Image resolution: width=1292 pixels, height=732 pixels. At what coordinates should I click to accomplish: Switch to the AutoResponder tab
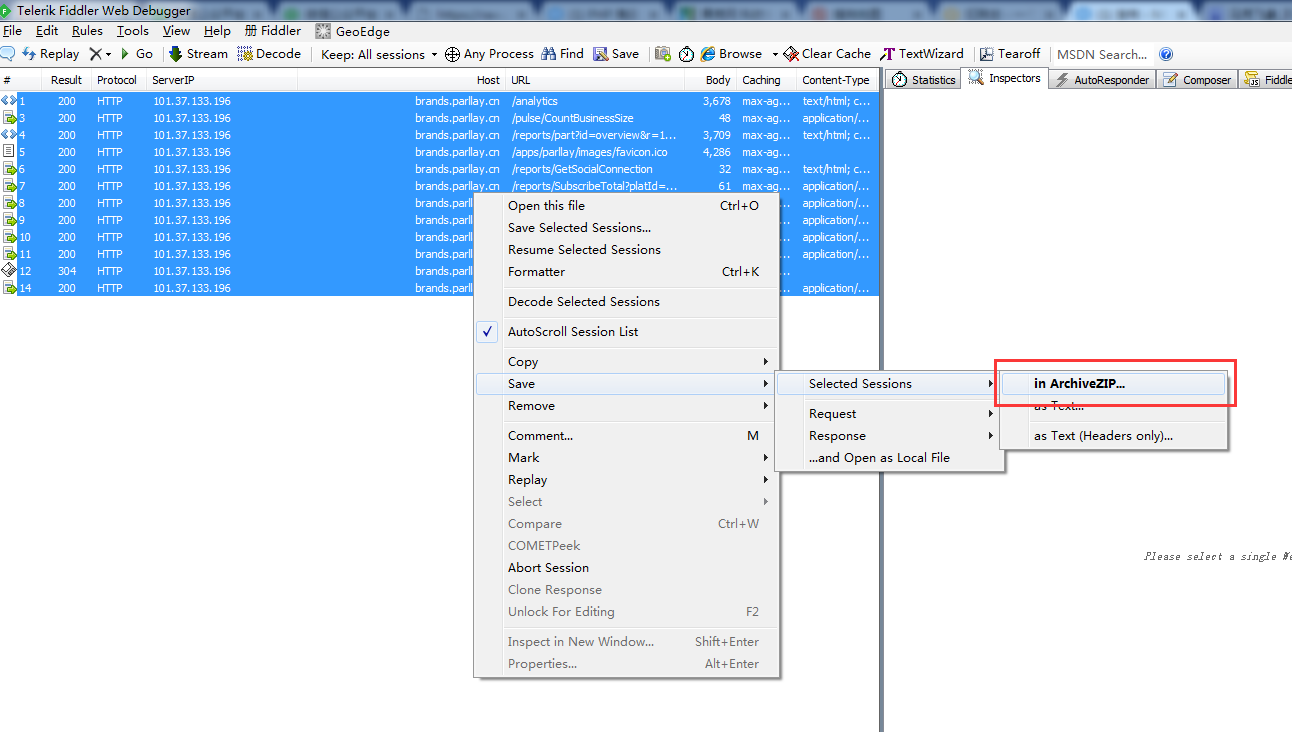point(1103,79)
